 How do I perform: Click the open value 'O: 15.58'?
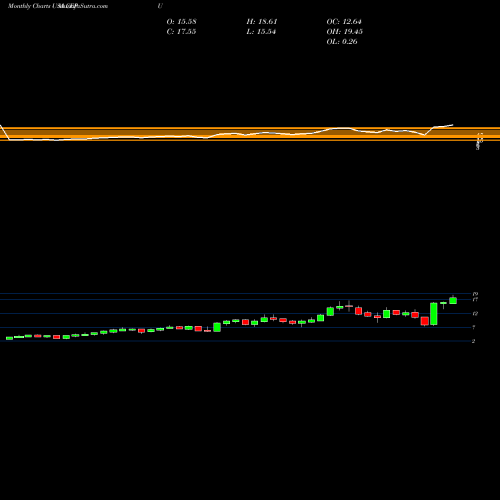pos(181,22)
